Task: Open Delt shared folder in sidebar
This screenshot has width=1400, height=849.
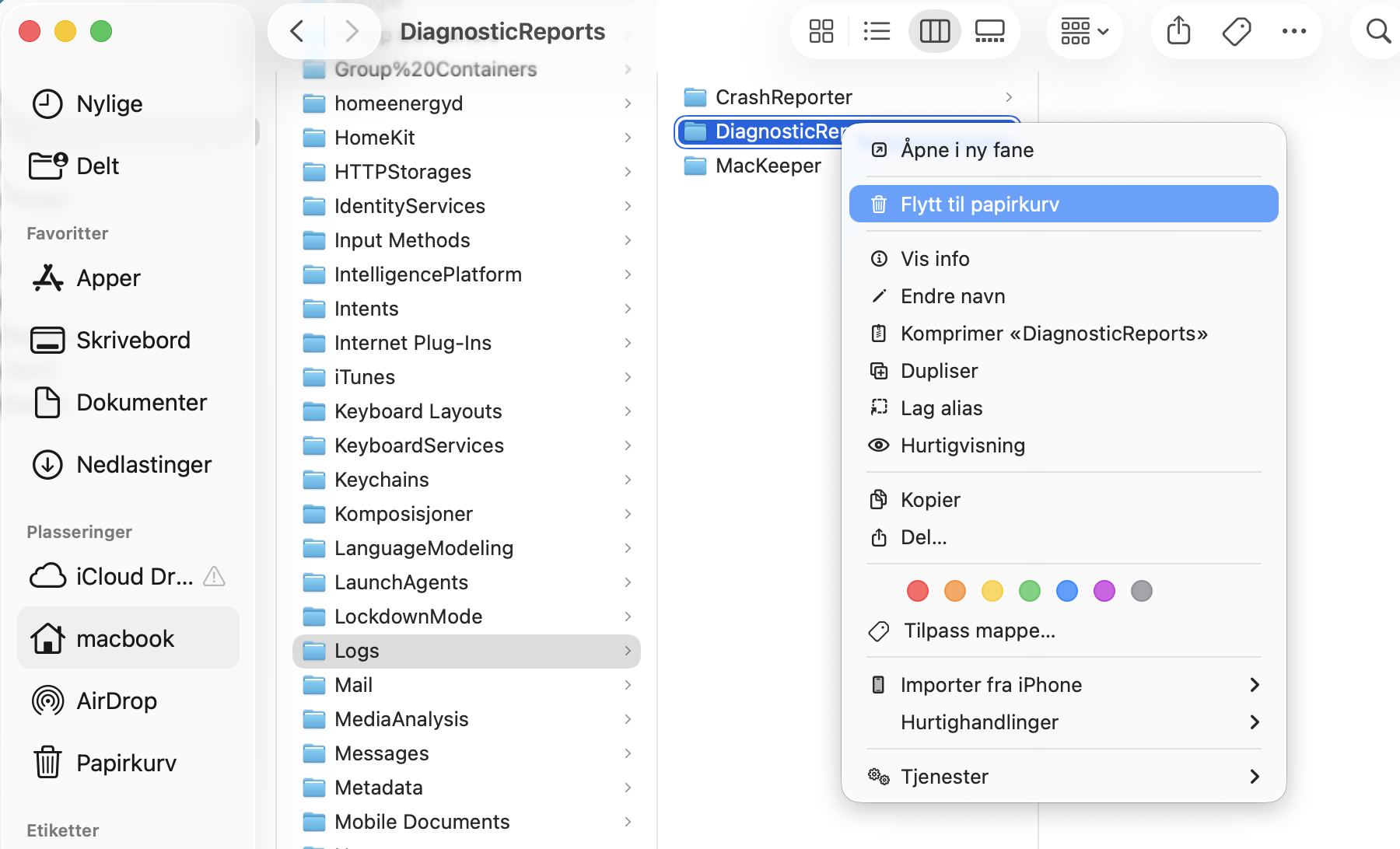Action: click(x=128, y=166)
